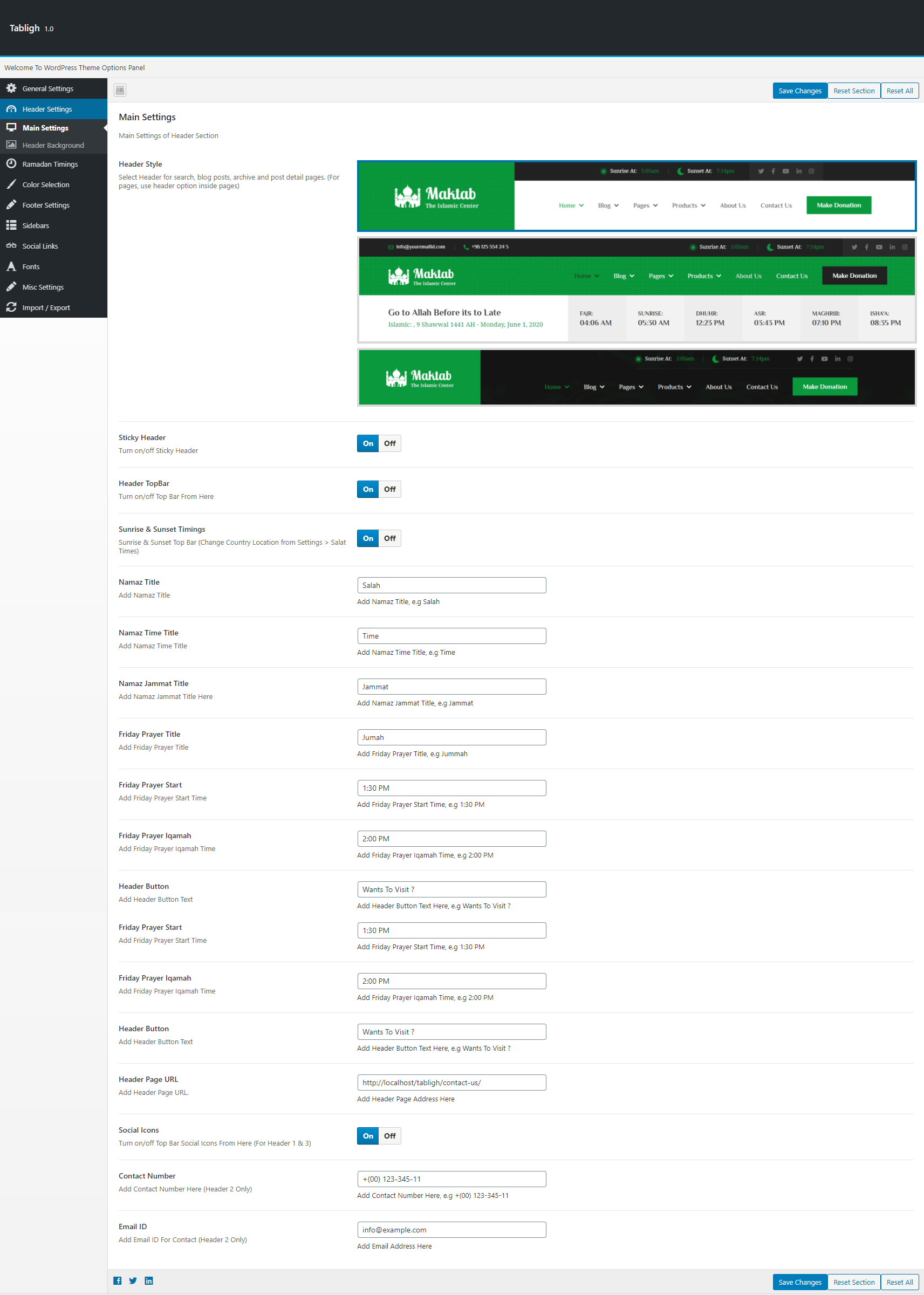Open the Twitter icon in footer
Viewport: 924px width, 1295px height.
pos(133,1280)
